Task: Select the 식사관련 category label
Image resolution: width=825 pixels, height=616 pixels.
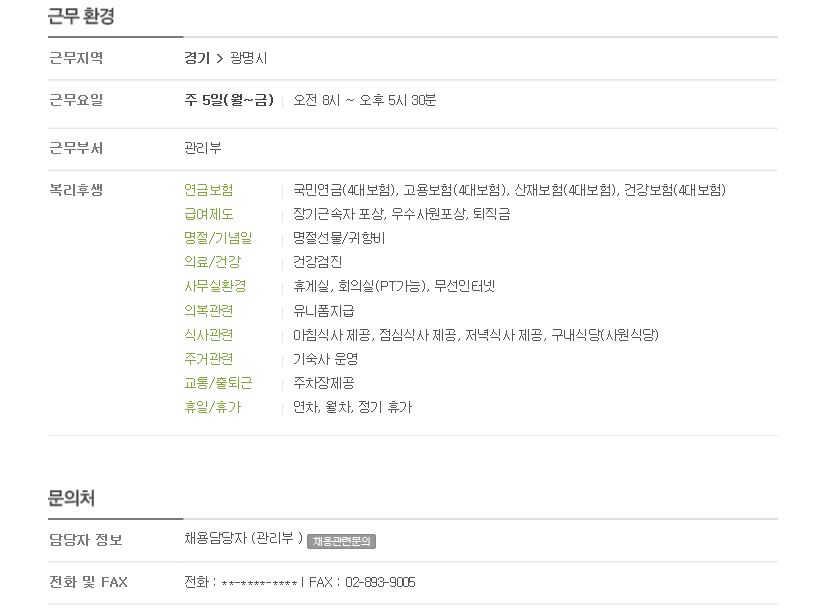Action: click(x=208, y=335)
